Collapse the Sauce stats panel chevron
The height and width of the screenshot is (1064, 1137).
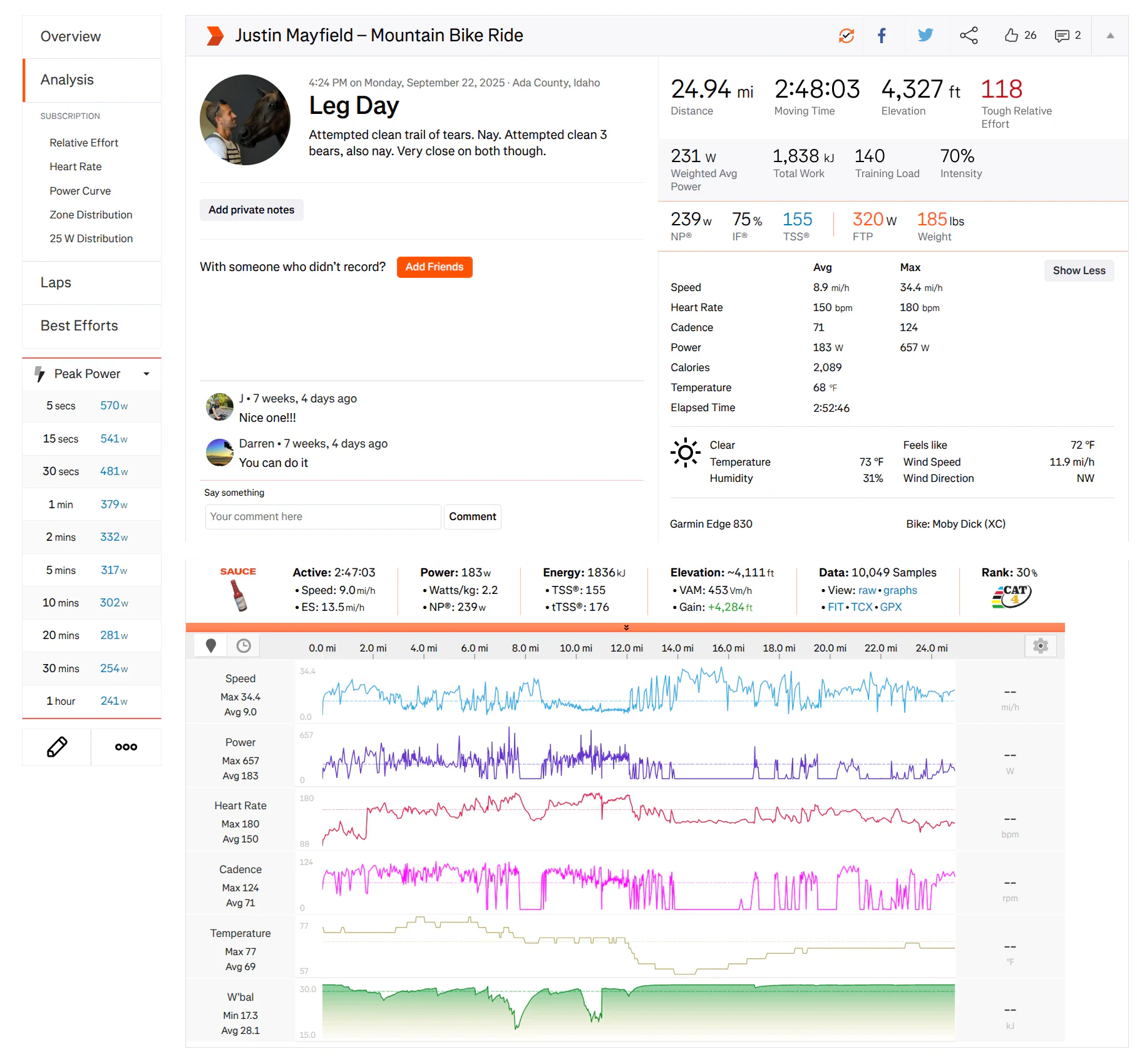625,627
